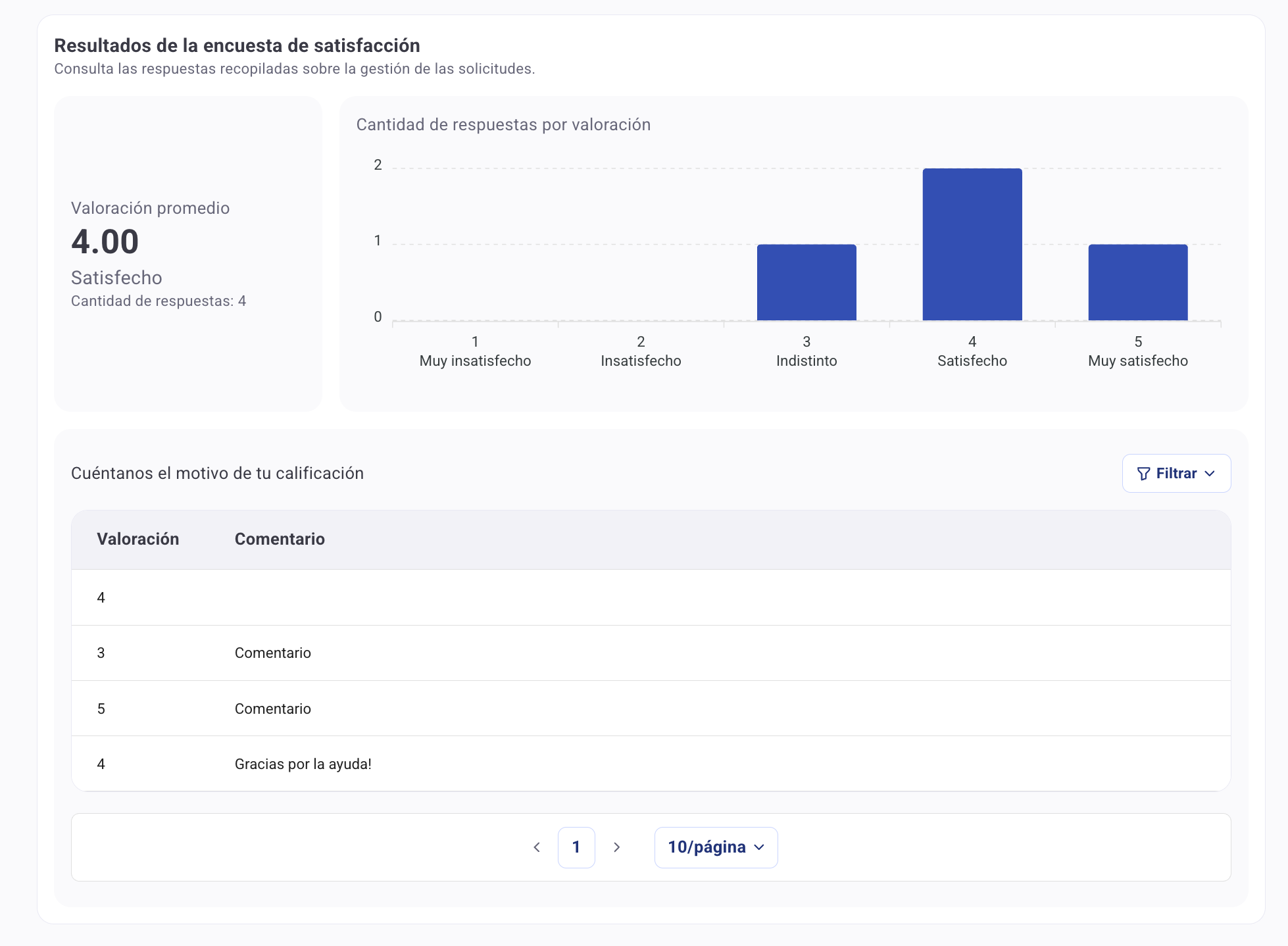Click the Indistinto bar in the chart

point(806,282)
